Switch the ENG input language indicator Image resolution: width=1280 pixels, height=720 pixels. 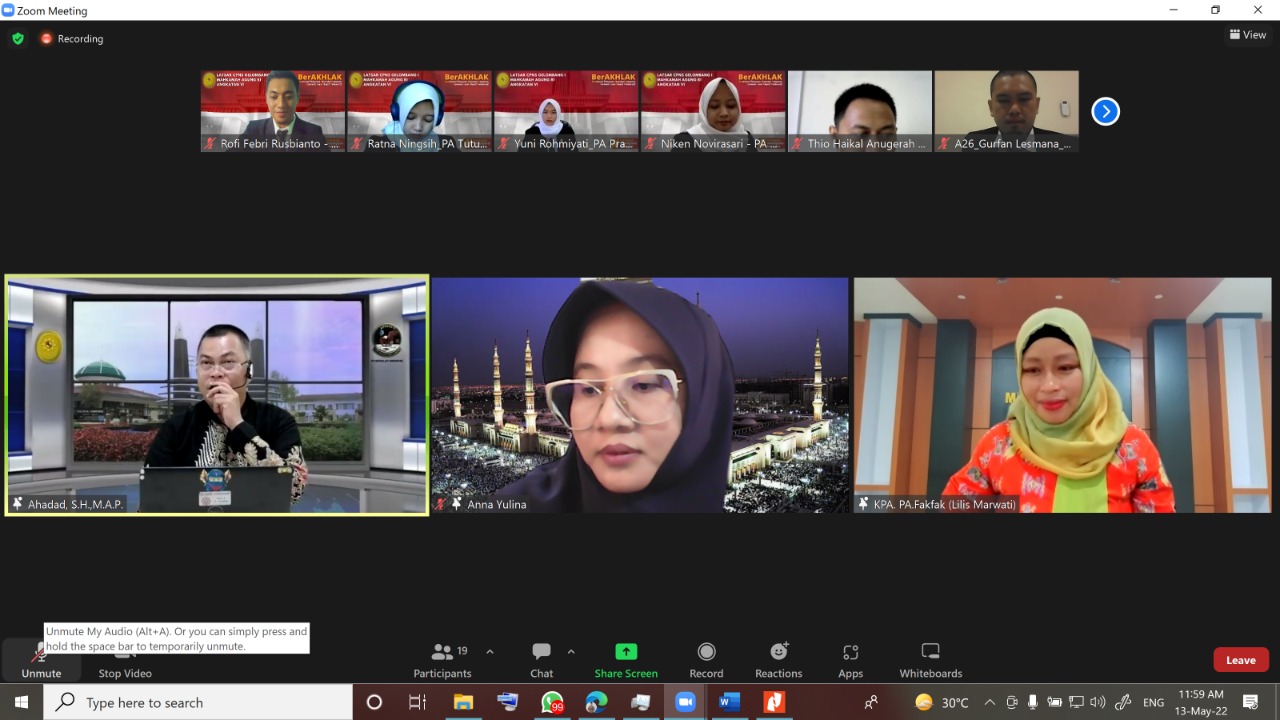[x=1153, y=702]
